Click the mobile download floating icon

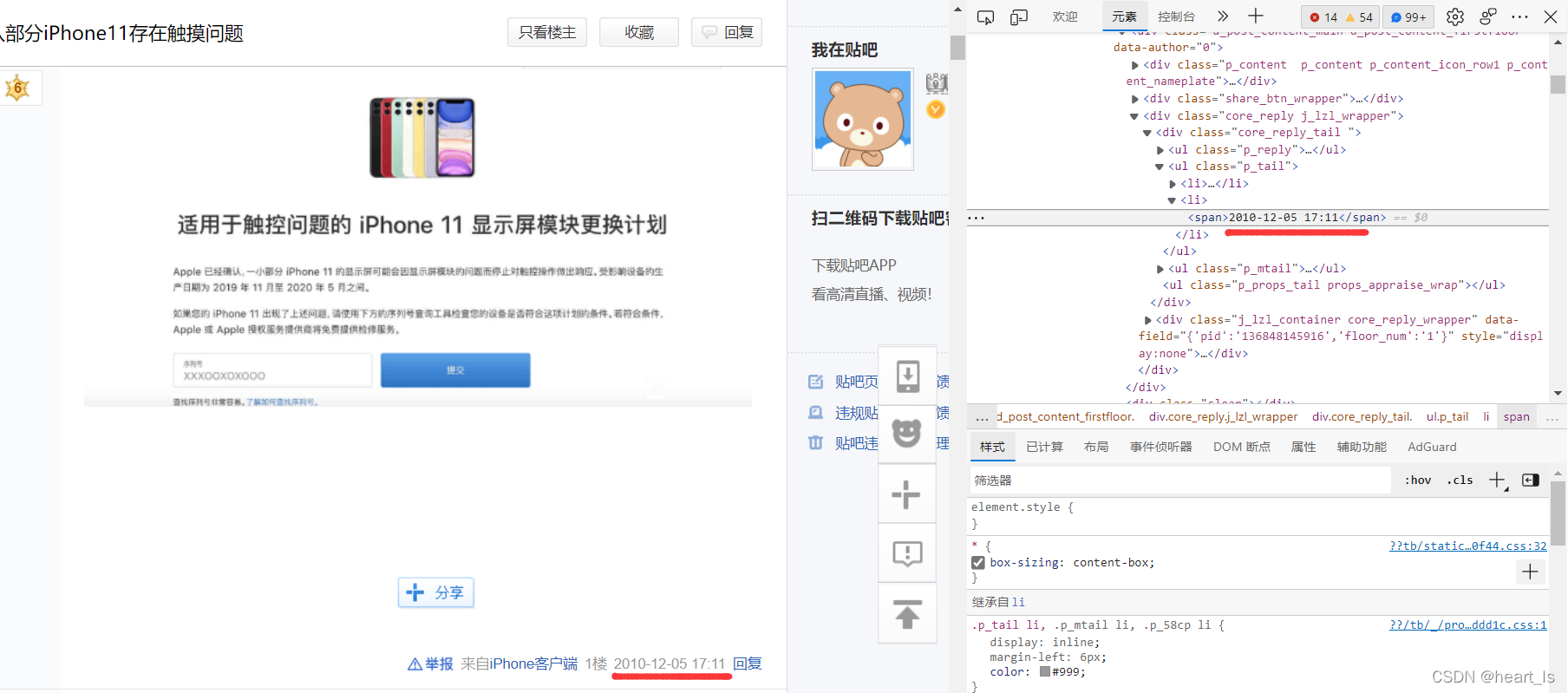point(907,376)
